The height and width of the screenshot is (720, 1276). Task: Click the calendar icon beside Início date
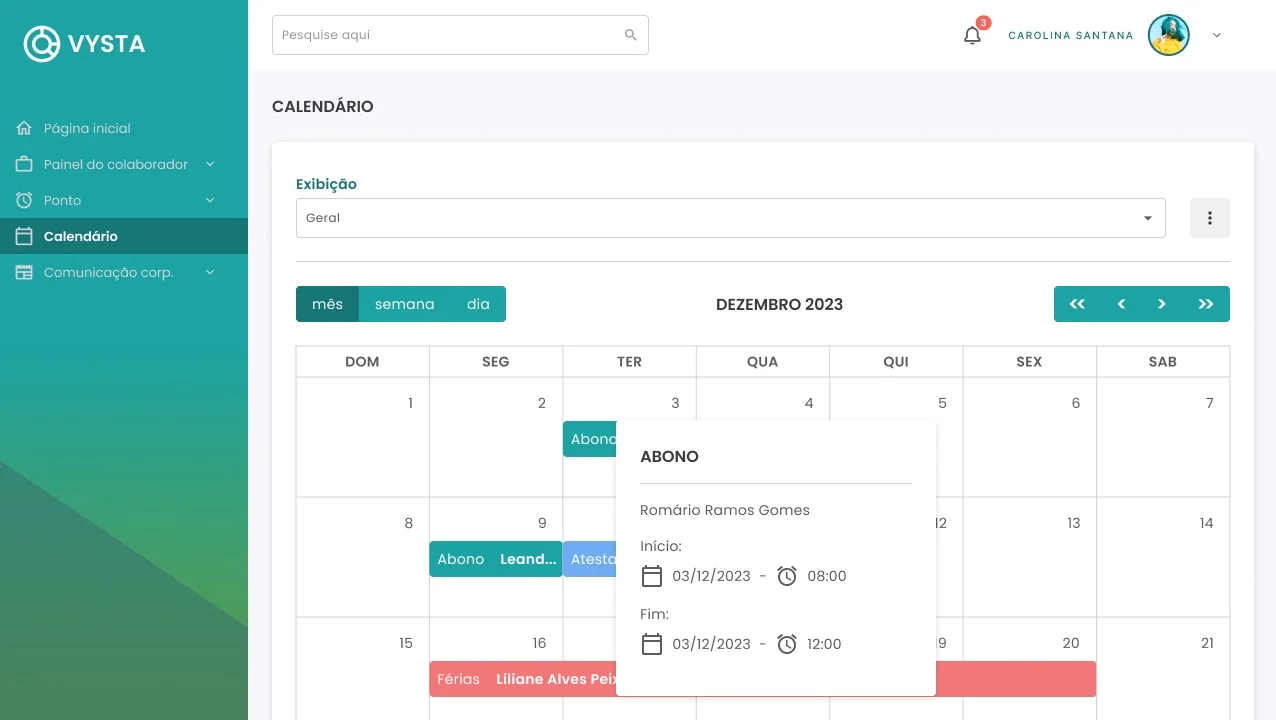click(652, 576)
